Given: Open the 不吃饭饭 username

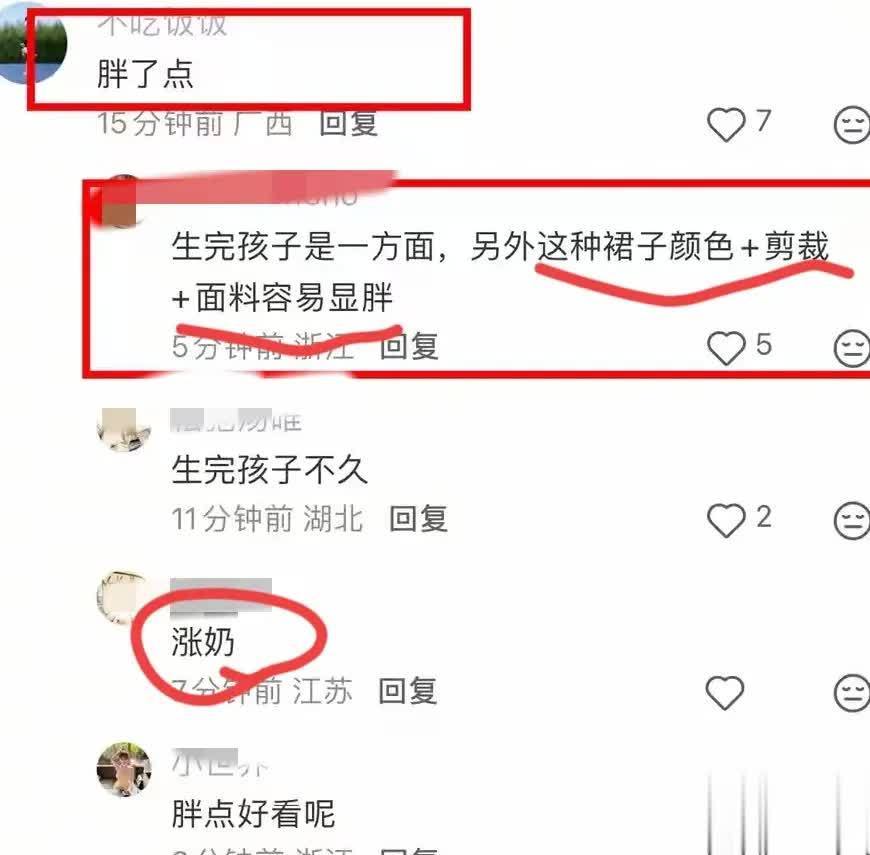Looking at the screenshot, I should click(162, 25).
